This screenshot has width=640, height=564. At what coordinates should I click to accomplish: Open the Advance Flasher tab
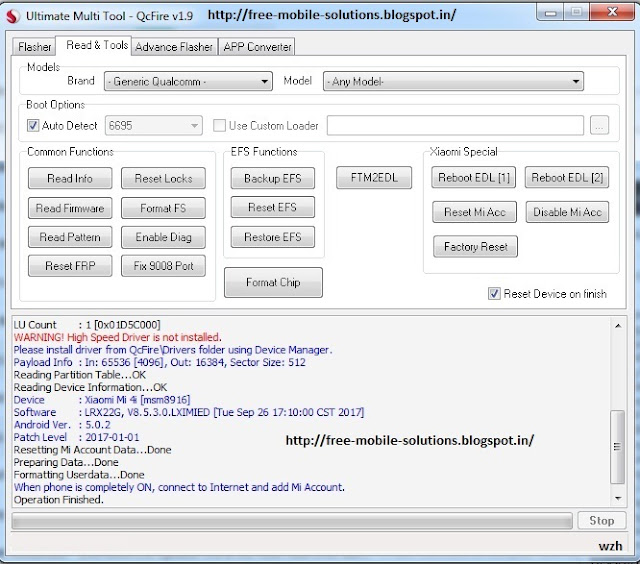point(174,47)
